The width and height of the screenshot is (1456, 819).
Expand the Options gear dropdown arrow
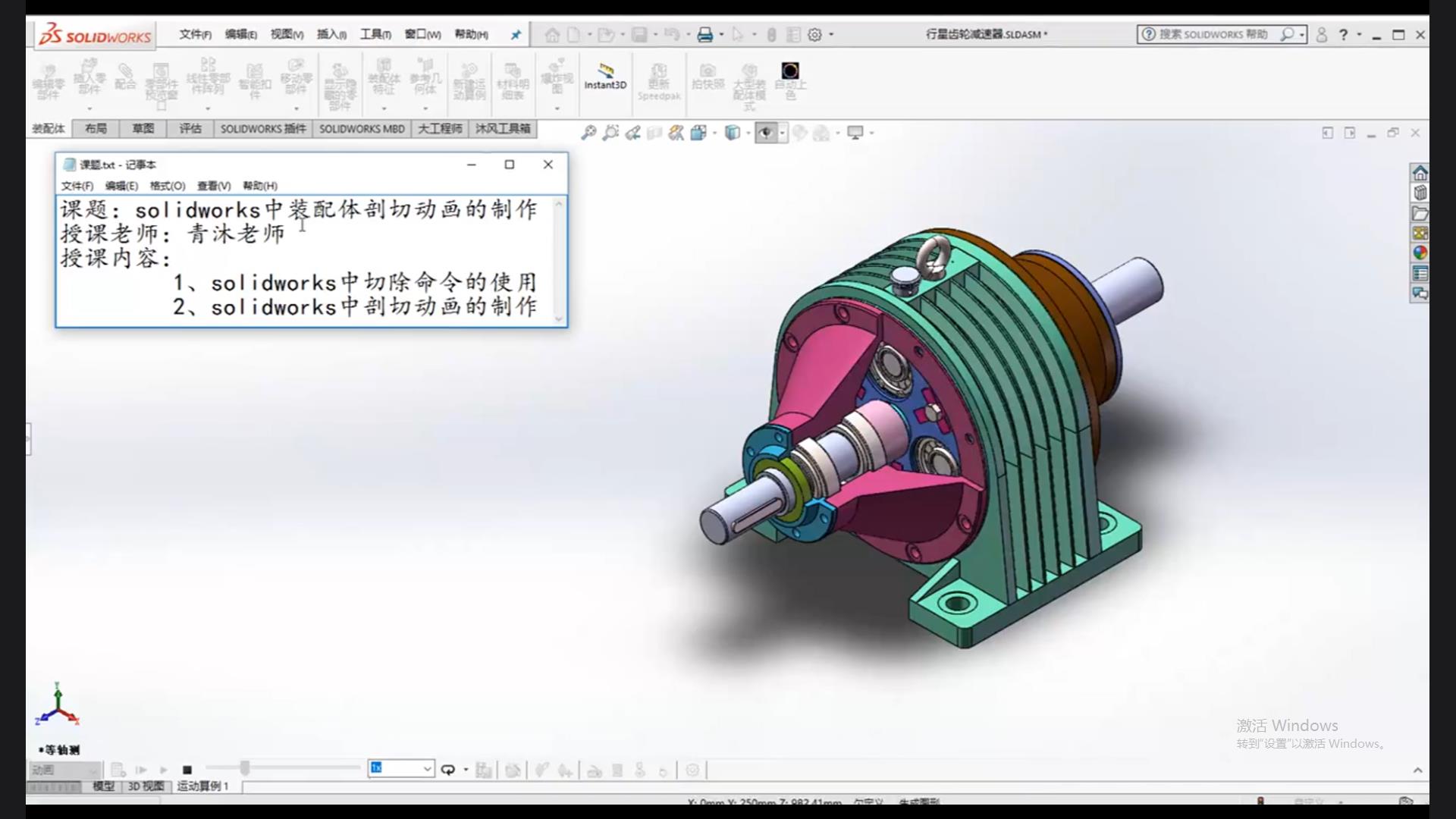click(831, 35)
